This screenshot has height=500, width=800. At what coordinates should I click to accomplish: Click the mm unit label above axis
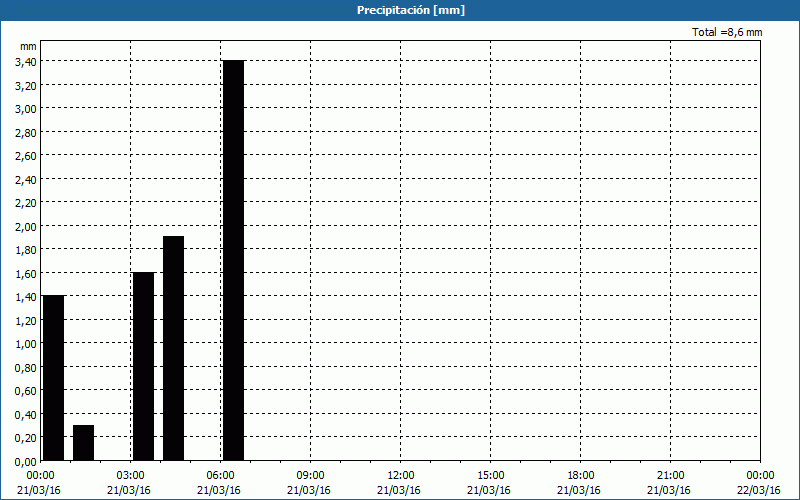(28, 46)
